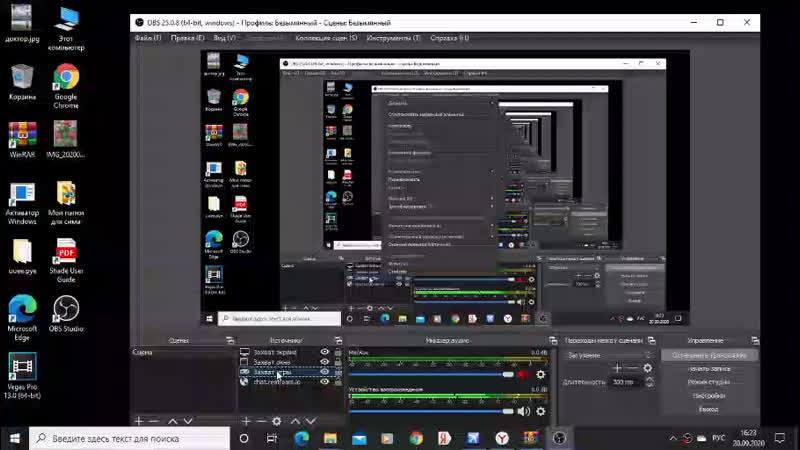
Task: Show hidden system tray icons chevron
Action: (x=673, y=438)
